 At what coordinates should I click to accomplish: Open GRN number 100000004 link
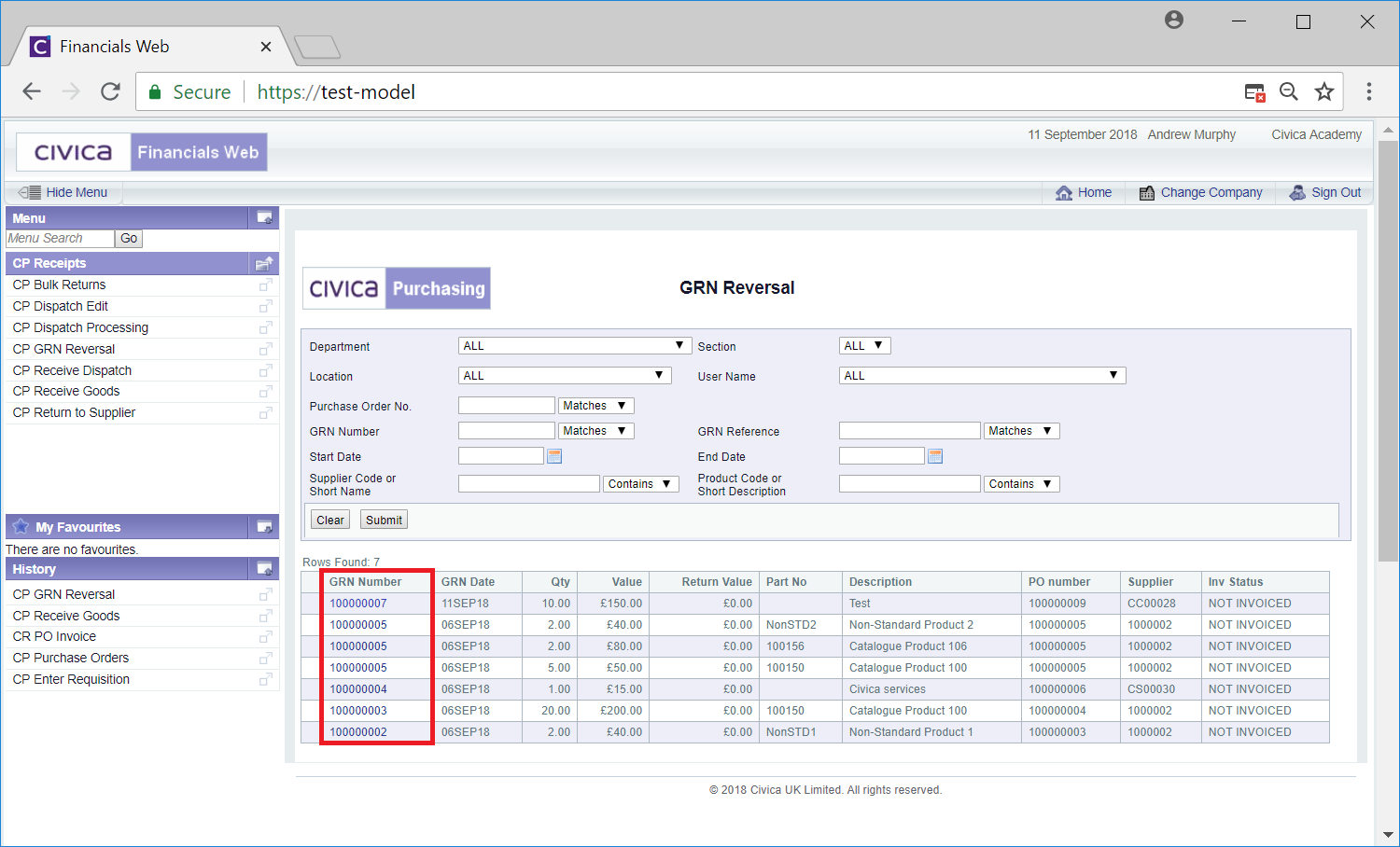coord(358,689)
